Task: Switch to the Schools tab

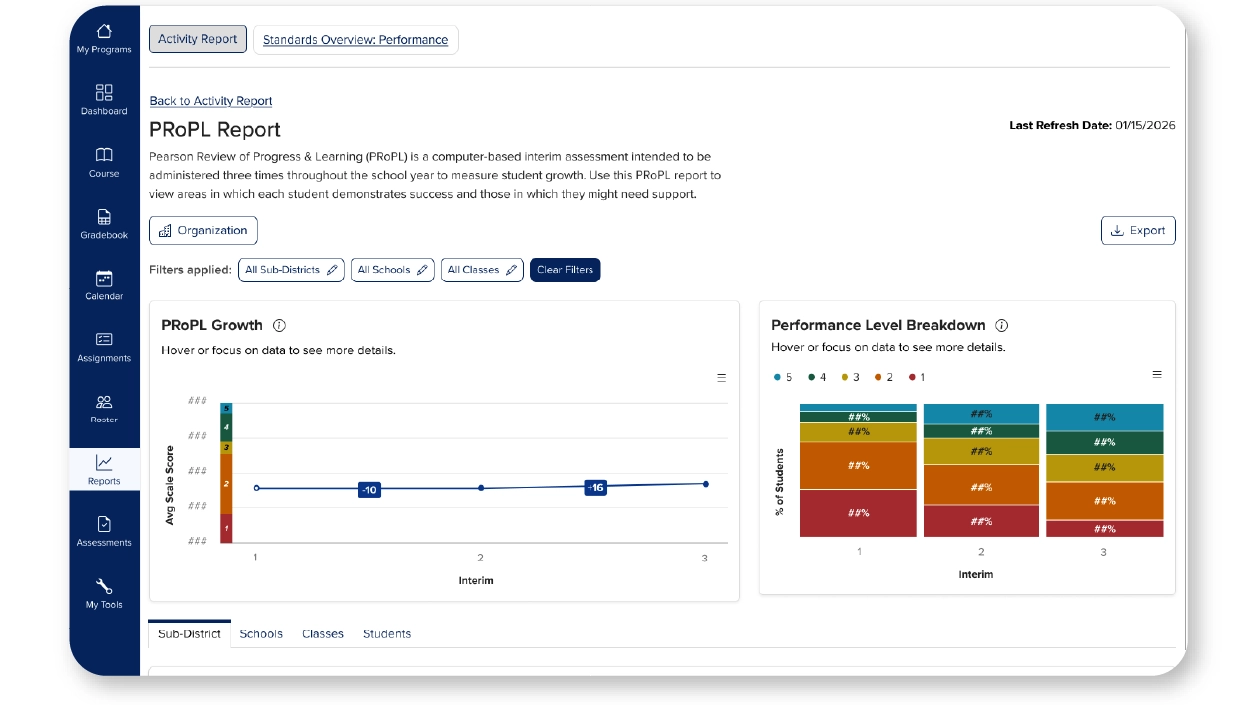Action: tap(261, 634)
